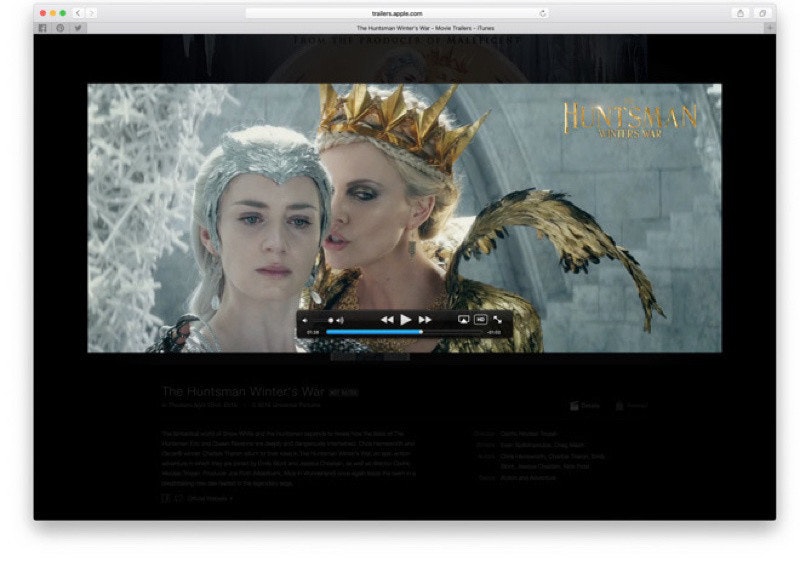Viewport: 800px width, 567px height.
Task: Fast-forward the trailer video
Action: [x=424, y=320]
